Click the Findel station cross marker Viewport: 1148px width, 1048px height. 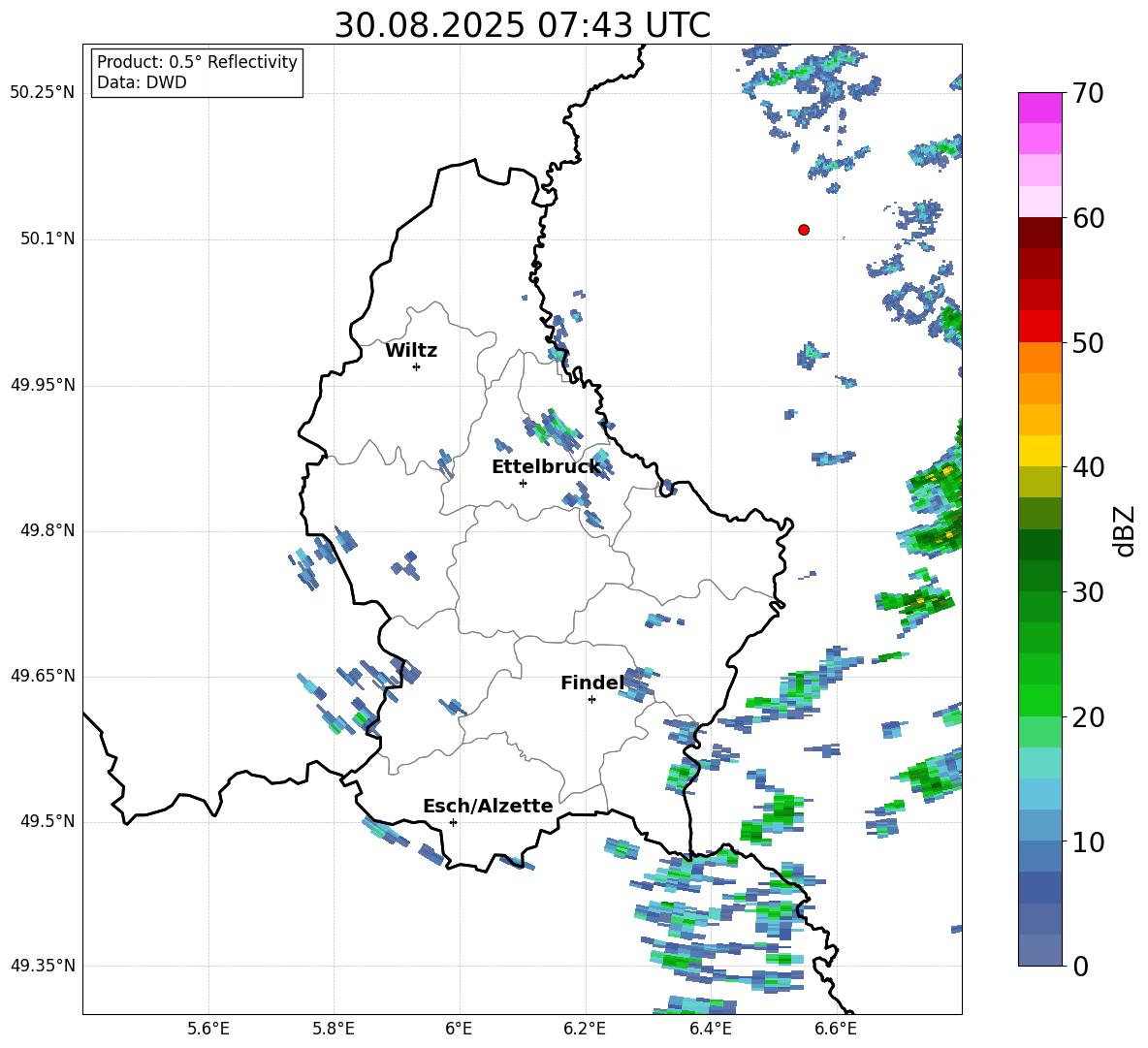point(591,700)
